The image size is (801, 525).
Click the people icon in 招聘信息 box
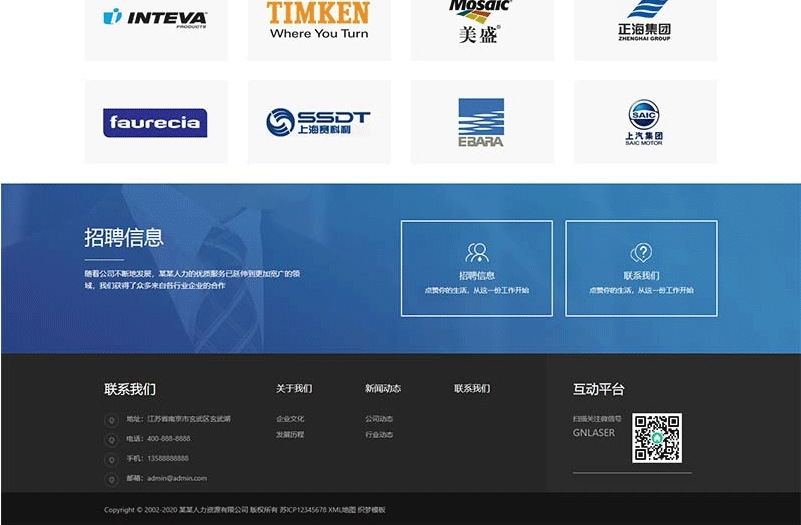(x=477, y=253)
